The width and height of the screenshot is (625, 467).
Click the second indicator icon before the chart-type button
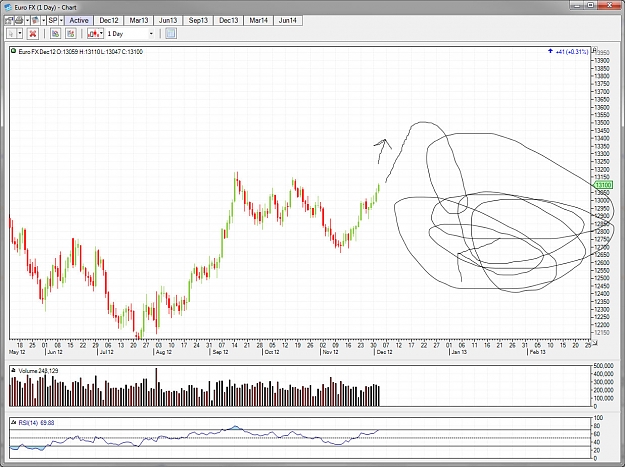click(x=71, y=33)
